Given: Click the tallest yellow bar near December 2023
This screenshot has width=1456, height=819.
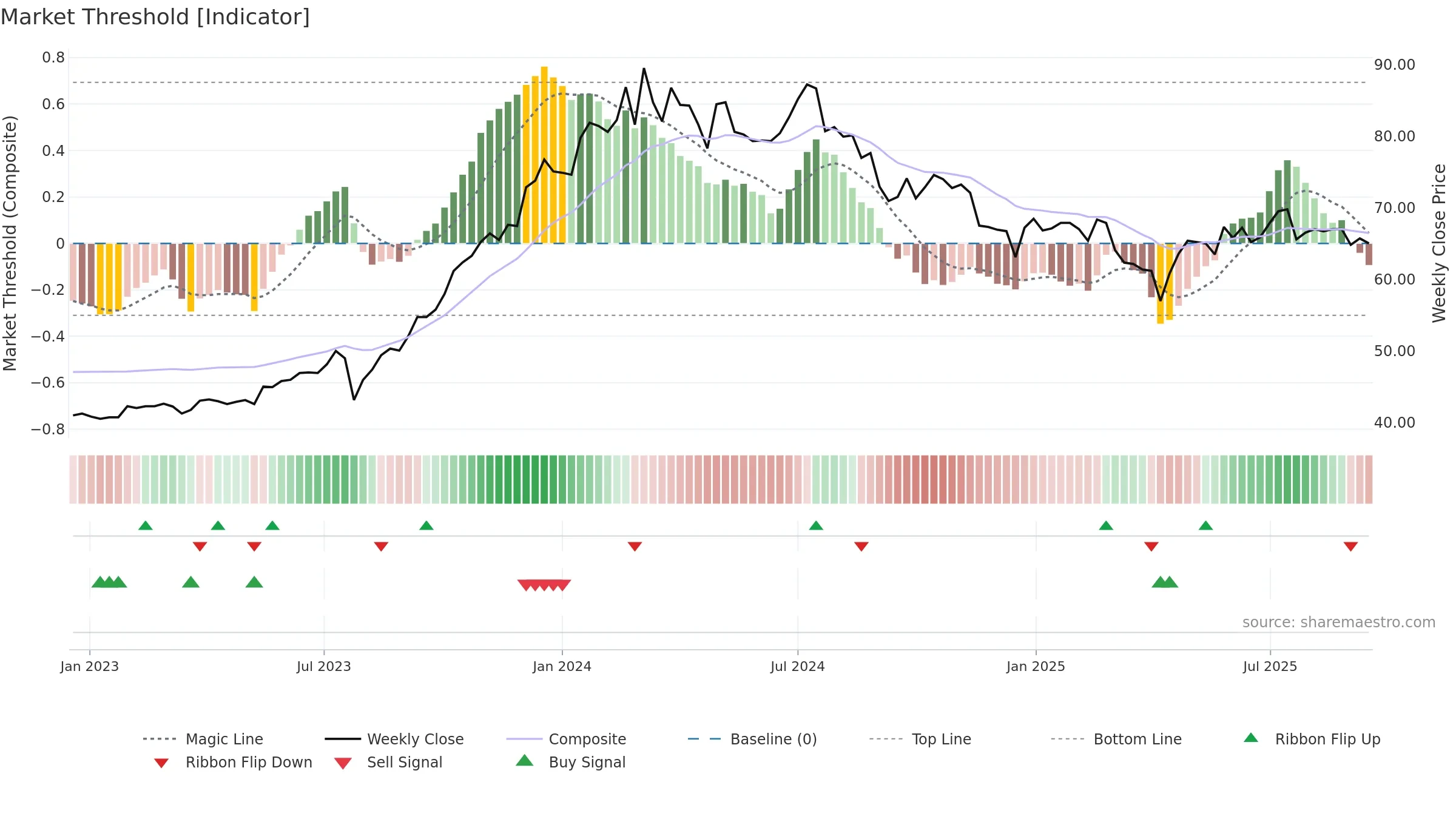Looking at the screenshot, I should point(544,155).
